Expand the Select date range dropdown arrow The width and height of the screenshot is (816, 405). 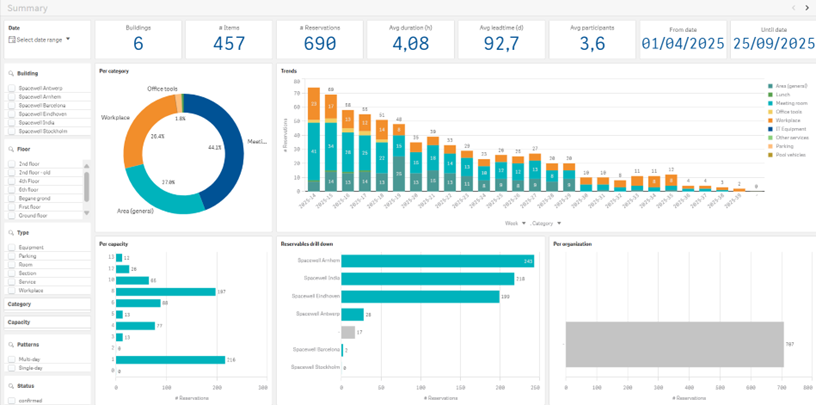68,39
